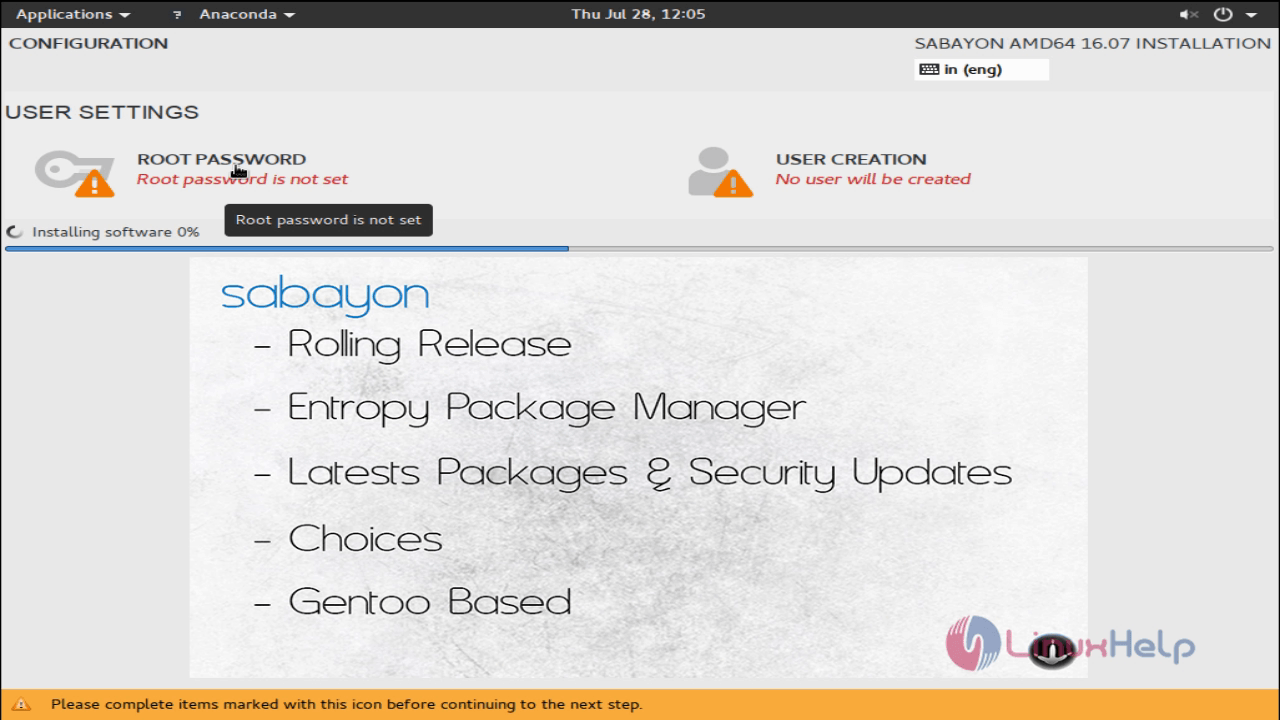Expand the system menu arrow
The image size is (1280, 720).
[1250, 15]
